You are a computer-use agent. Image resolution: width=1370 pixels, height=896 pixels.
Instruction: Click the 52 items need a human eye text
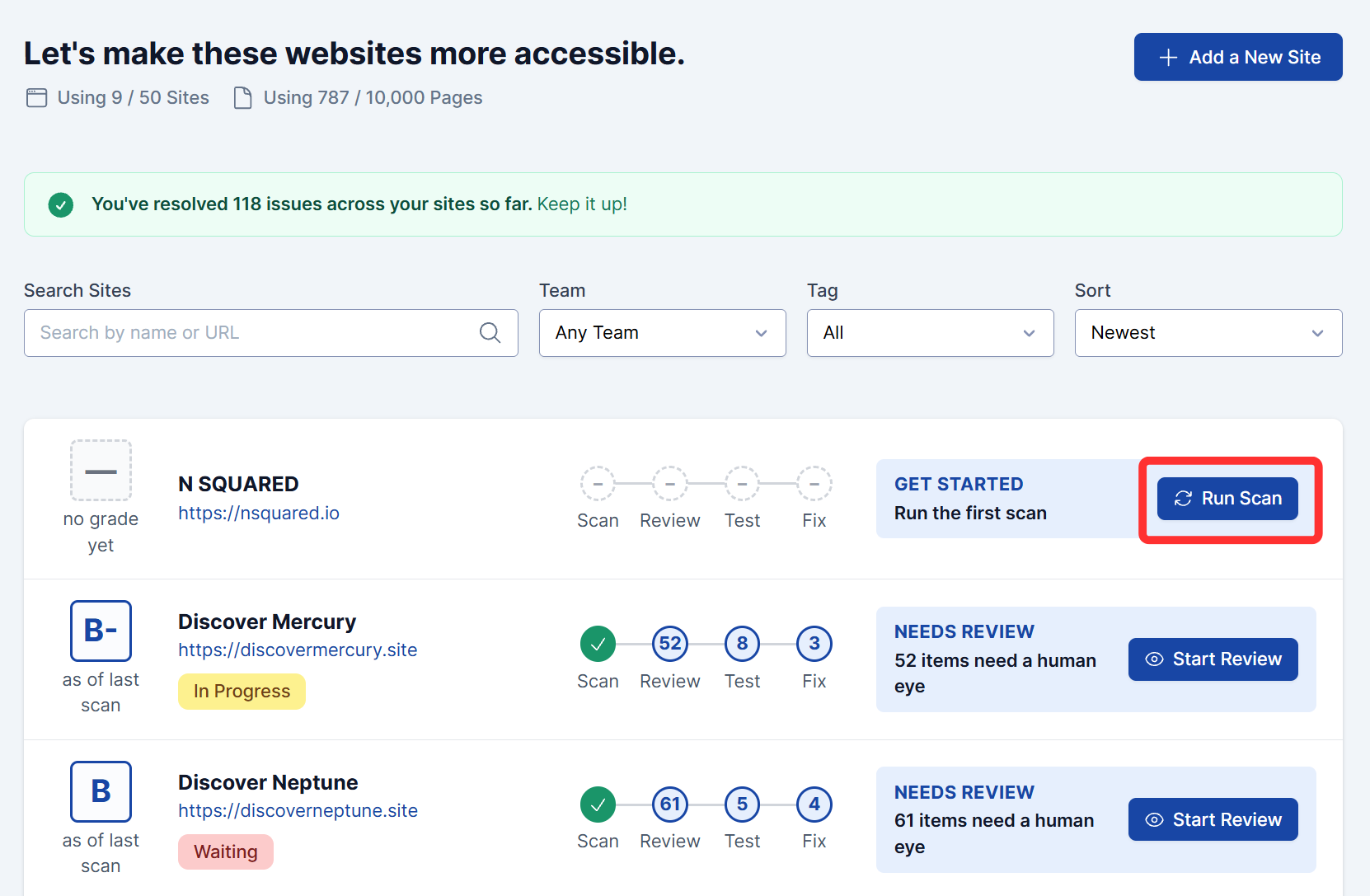[995, 673]
